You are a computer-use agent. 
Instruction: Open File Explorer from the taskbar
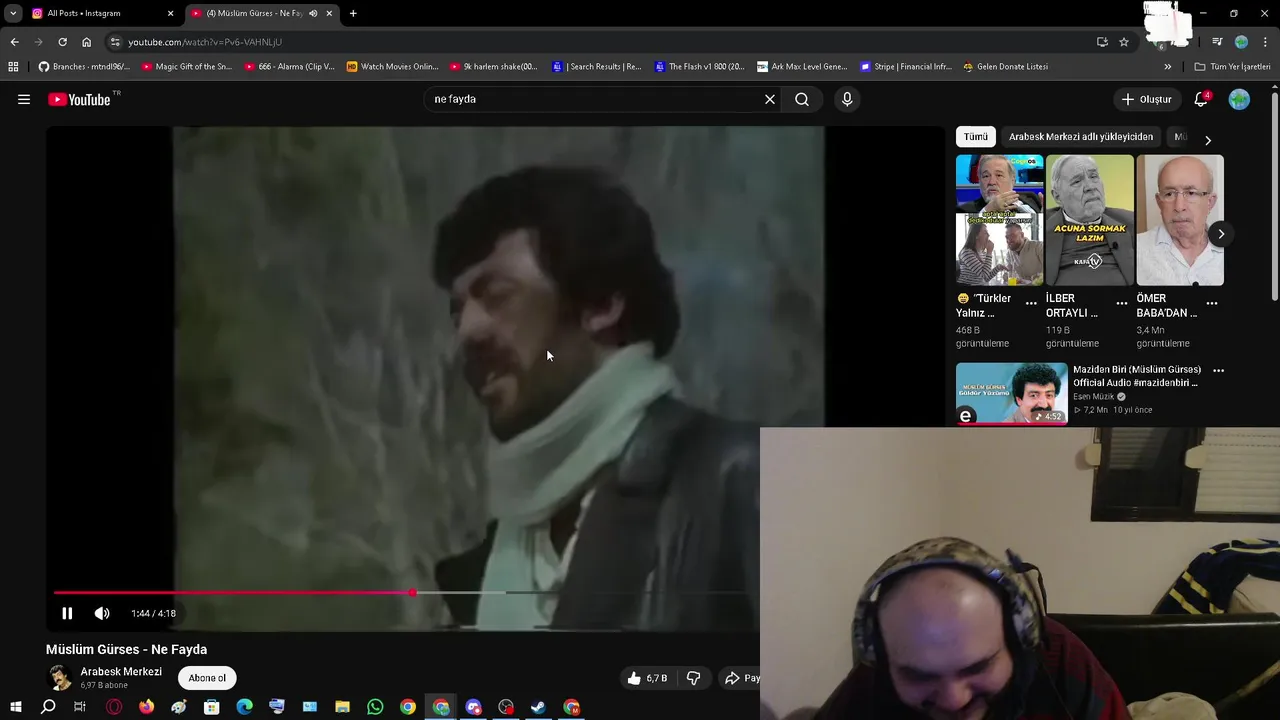[x=342, y=707]
